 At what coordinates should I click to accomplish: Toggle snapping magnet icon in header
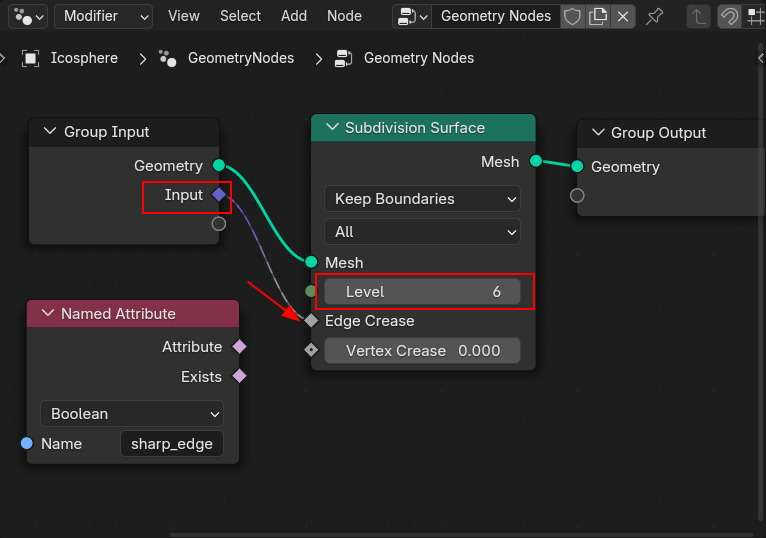click(729, 17)
